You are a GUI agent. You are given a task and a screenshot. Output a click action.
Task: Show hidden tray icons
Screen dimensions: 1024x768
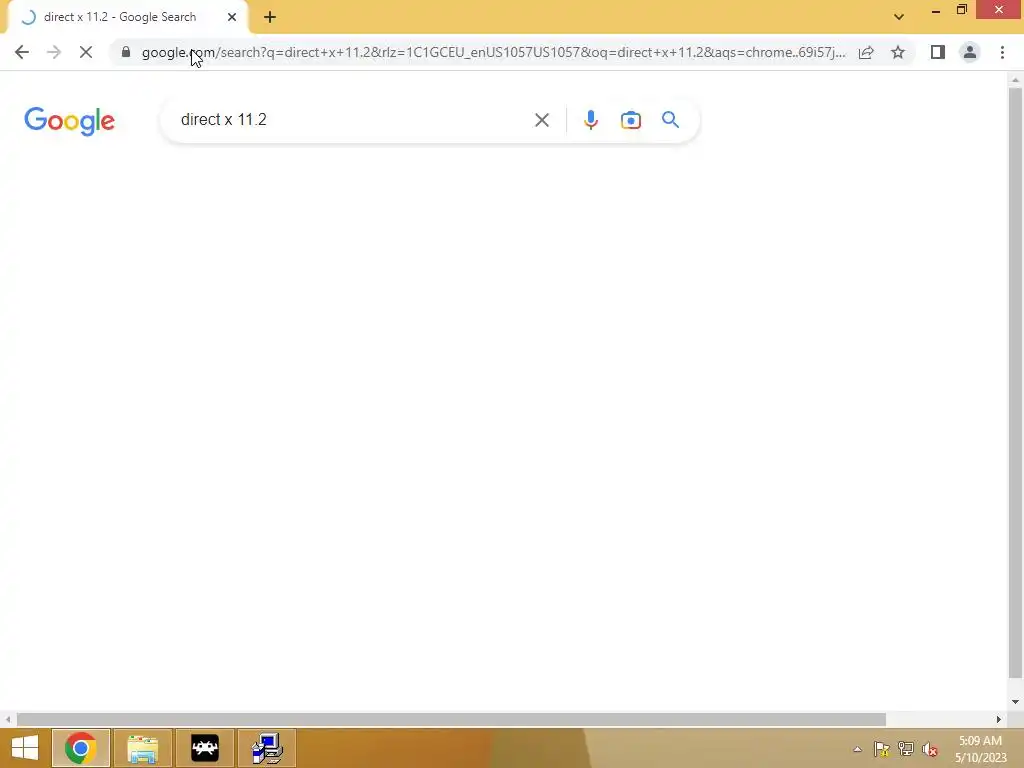[857, 749]
